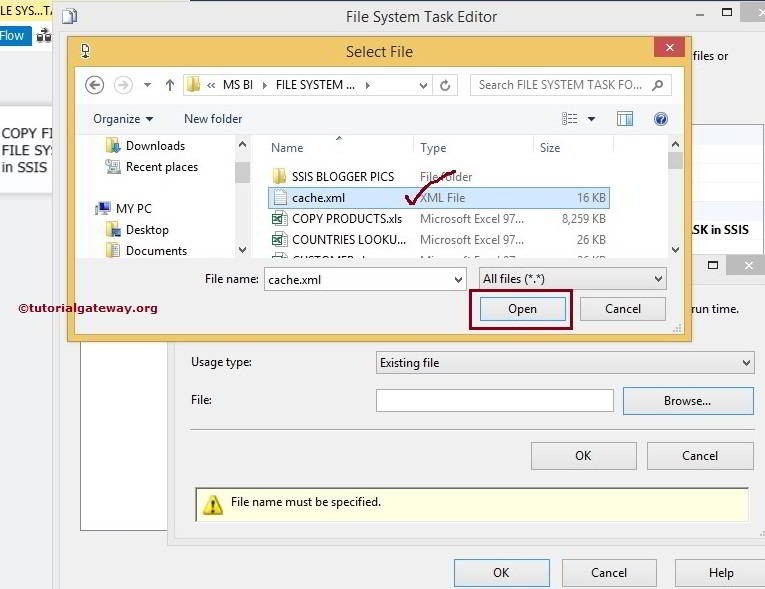The width and height of the screenshot is (765, 589).
Task: Click the MY PC computer icon
Action: pos(103,208)
